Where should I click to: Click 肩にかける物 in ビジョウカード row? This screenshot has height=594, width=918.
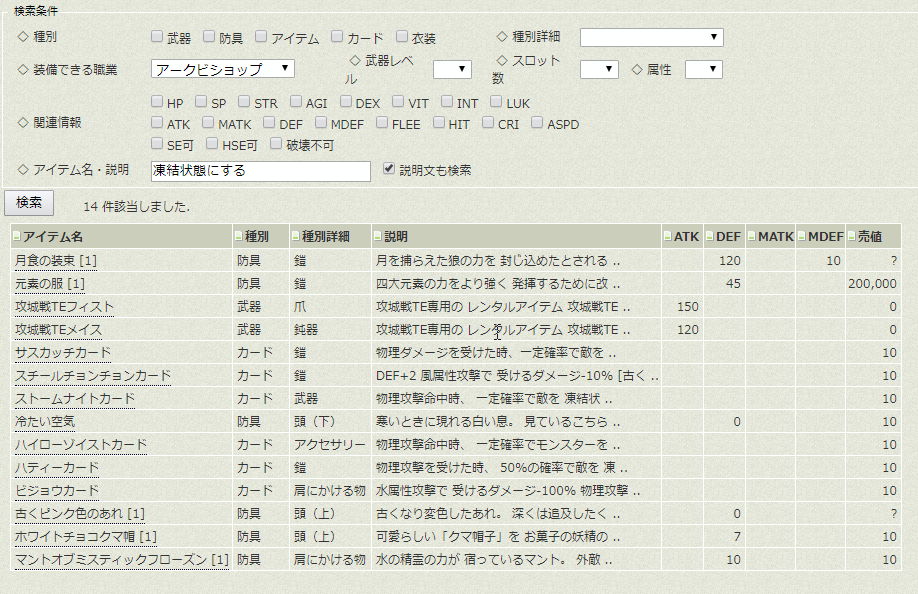point(330,490)
